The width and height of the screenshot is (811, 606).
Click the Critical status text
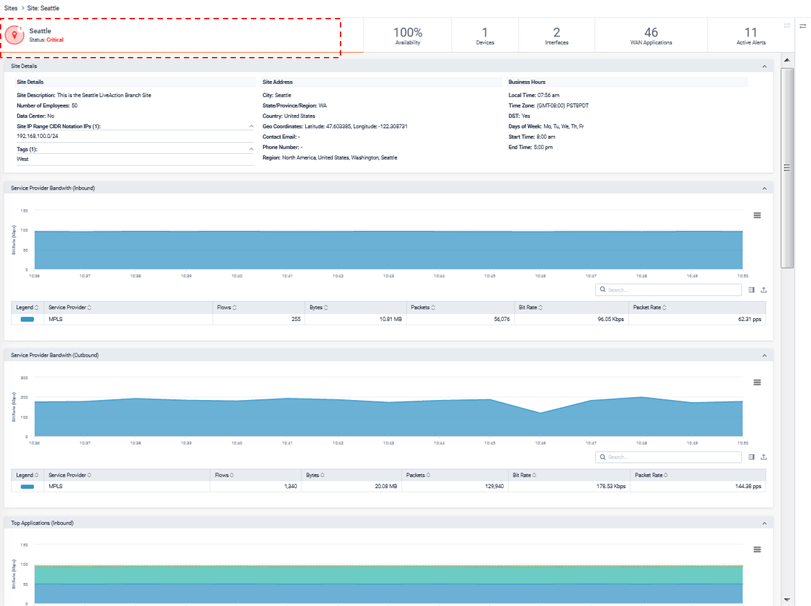point(55,40)
